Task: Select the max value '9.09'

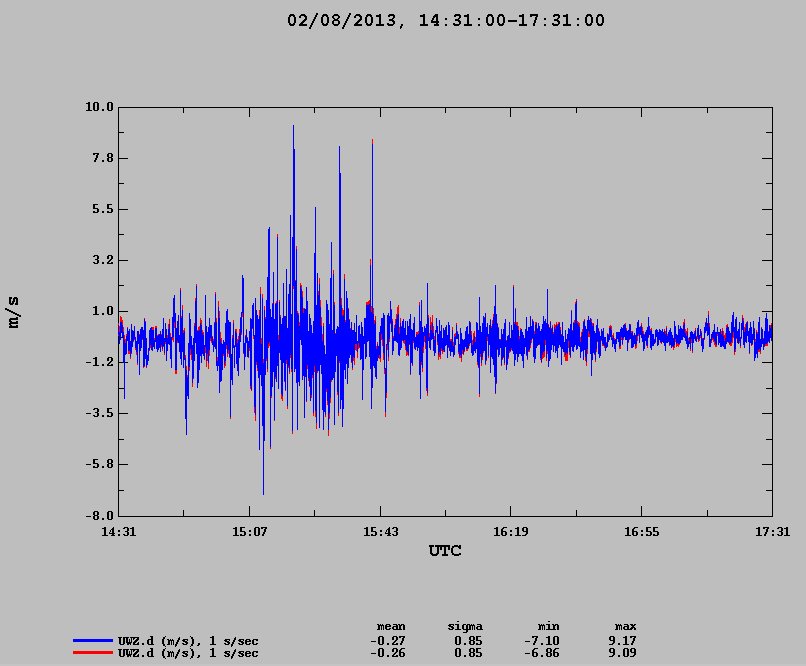Action: point(622,653)
